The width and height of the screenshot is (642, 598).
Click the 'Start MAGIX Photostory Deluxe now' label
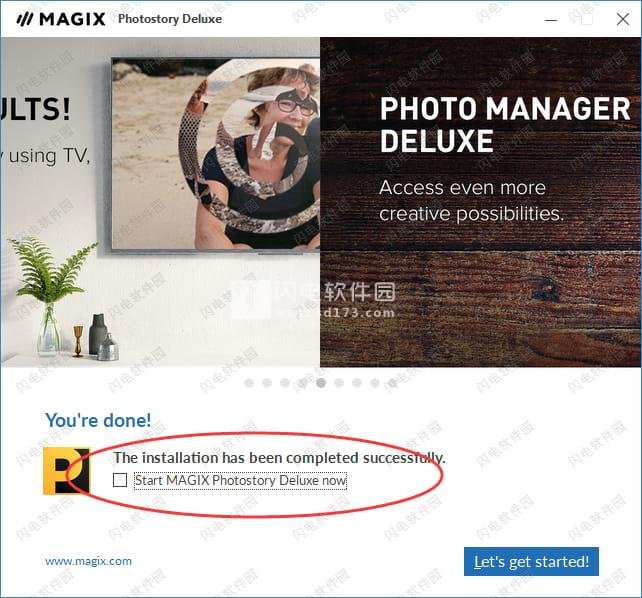tap(241, 480)
